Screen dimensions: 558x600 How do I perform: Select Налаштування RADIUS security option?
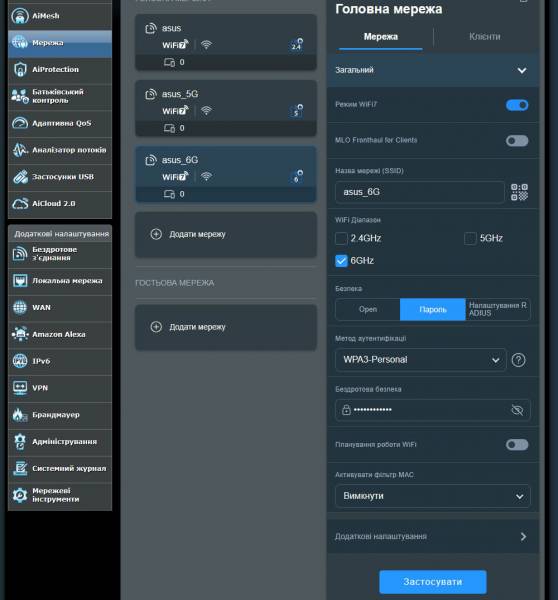498,309
